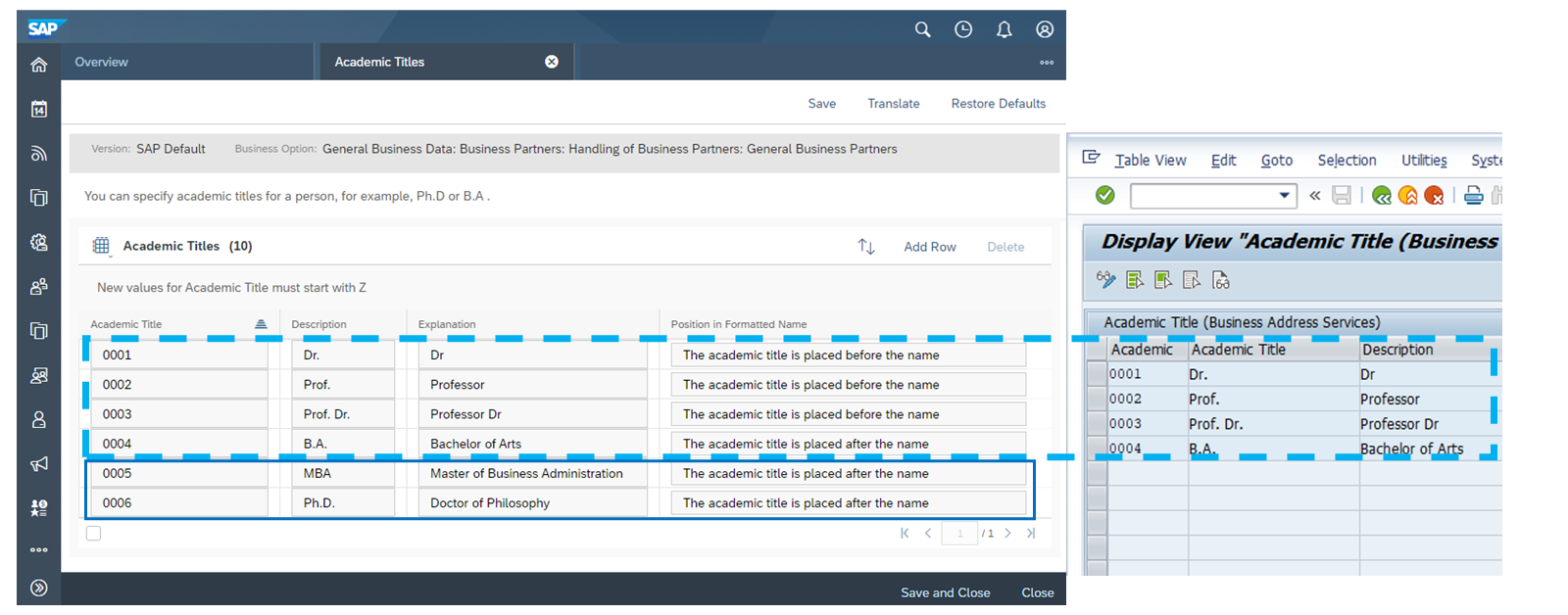Click Add Row button
This screenshot has height=615, width=1568.
(930, 247)
